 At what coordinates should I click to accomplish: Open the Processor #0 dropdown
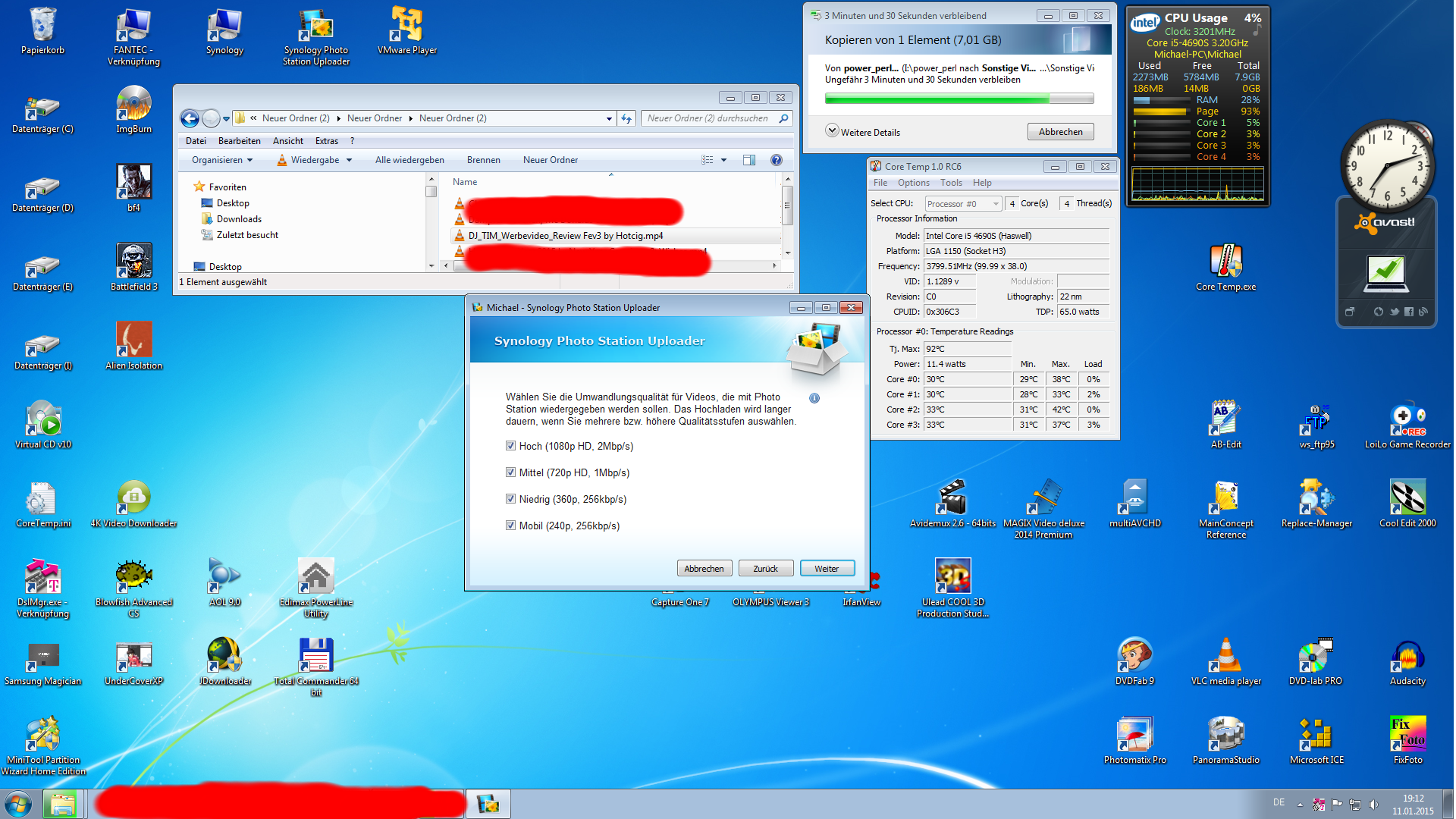pos(962,204)
